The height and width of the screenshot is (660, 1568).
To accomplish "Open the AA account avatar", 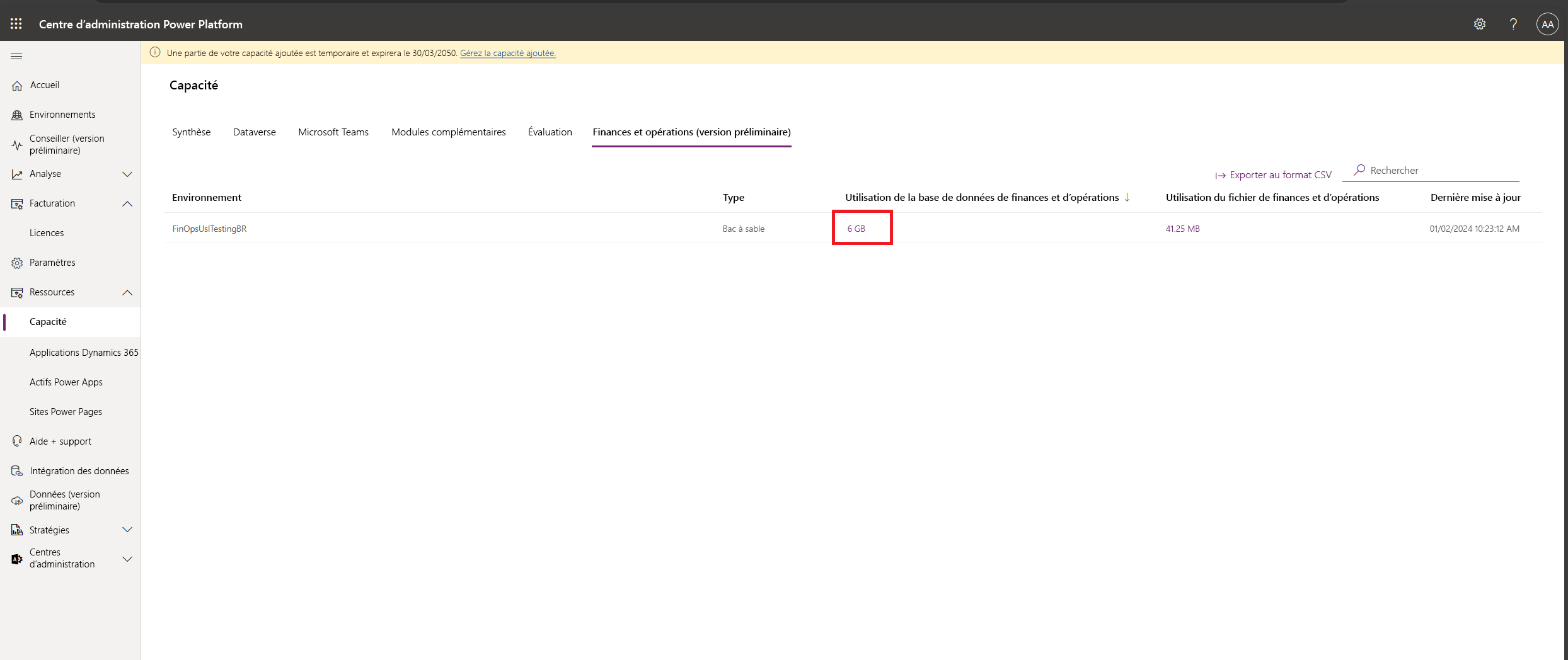I will [1547, 24].
